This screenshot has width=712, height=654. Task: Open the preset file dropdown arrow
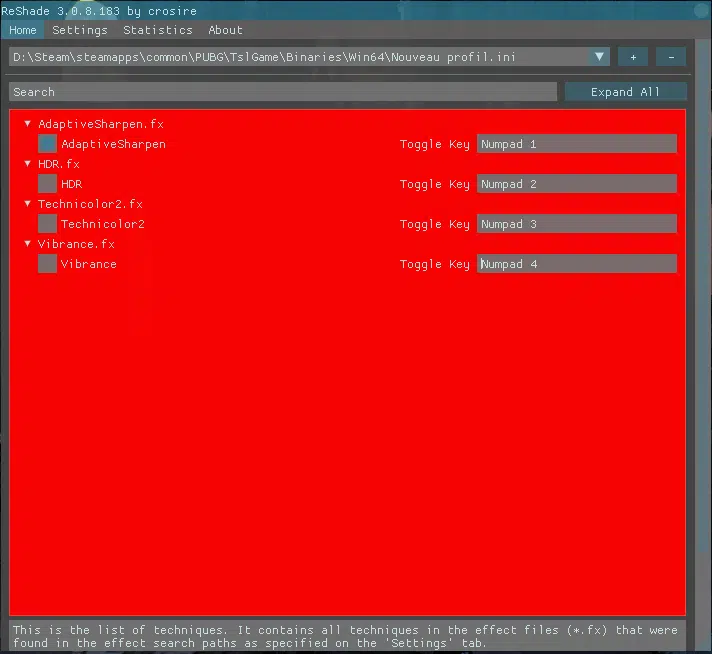[x=599, y=57]
